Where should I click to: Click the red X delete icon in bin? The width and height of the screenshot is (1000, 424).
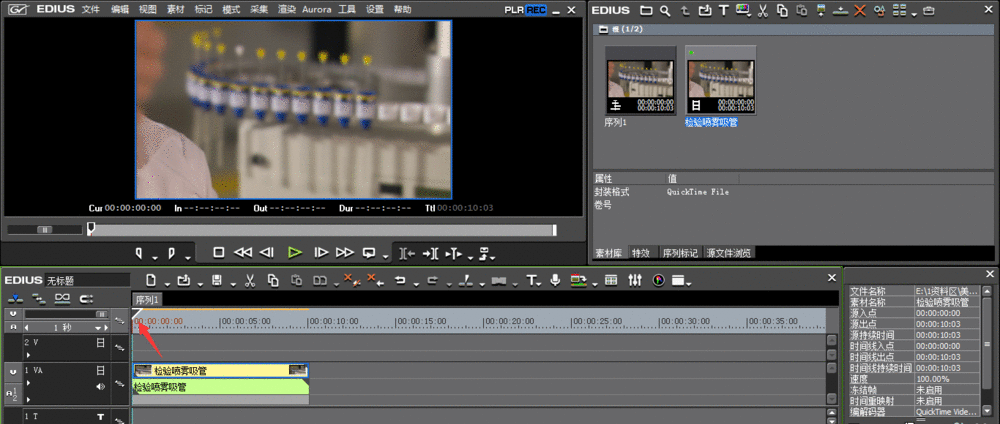(x=860, y=11)
